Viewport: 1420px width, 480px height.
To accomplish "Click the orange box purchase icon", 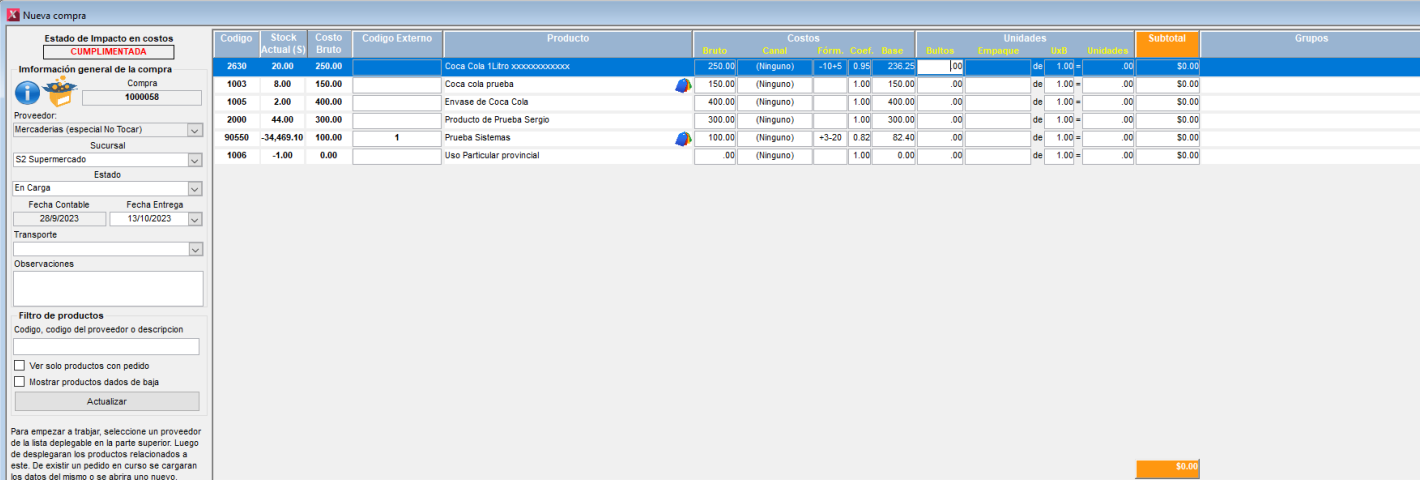I will tap(61, 92).
